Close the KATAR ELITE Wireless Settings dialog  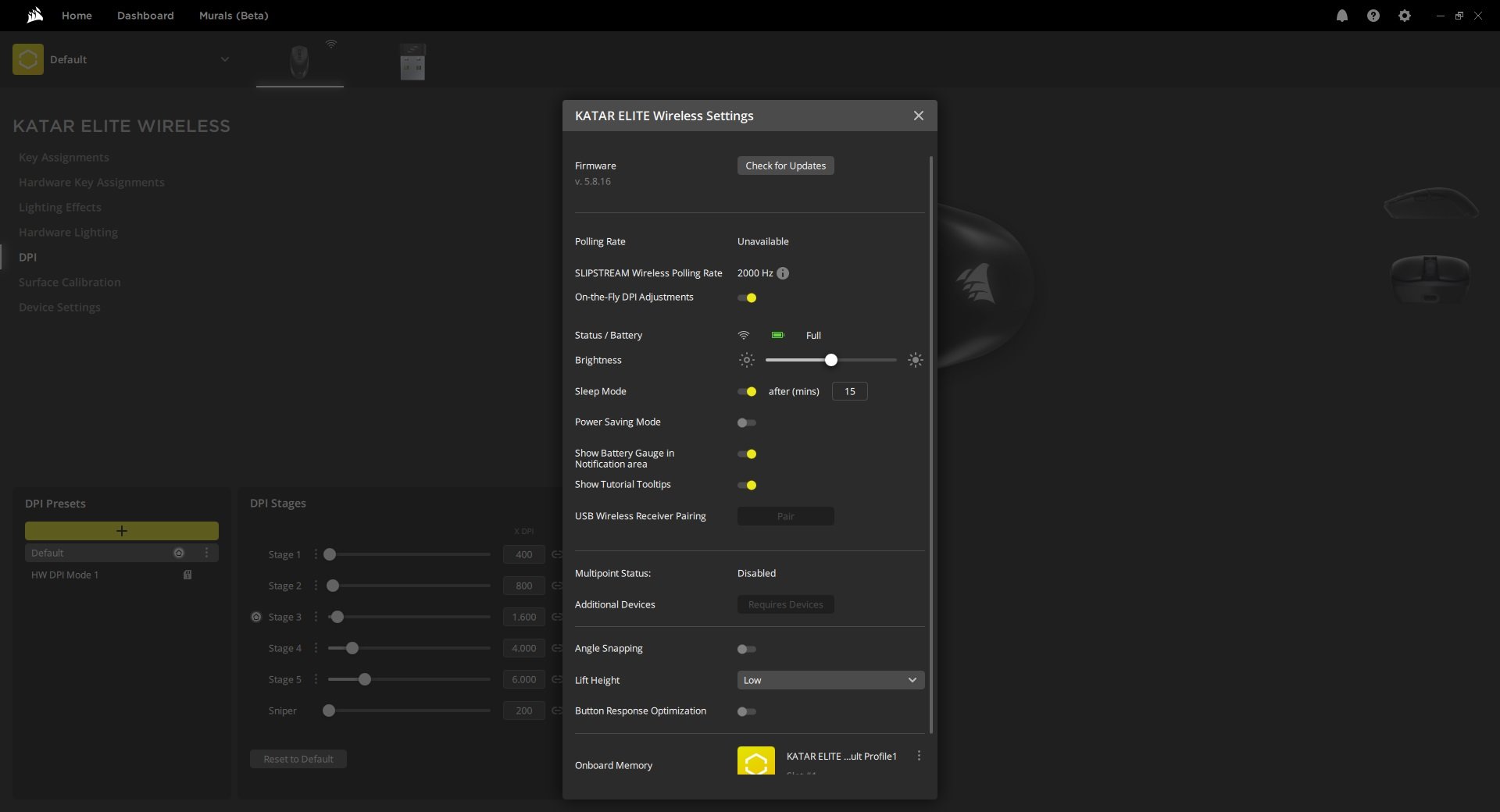click(x=919, y=116)
